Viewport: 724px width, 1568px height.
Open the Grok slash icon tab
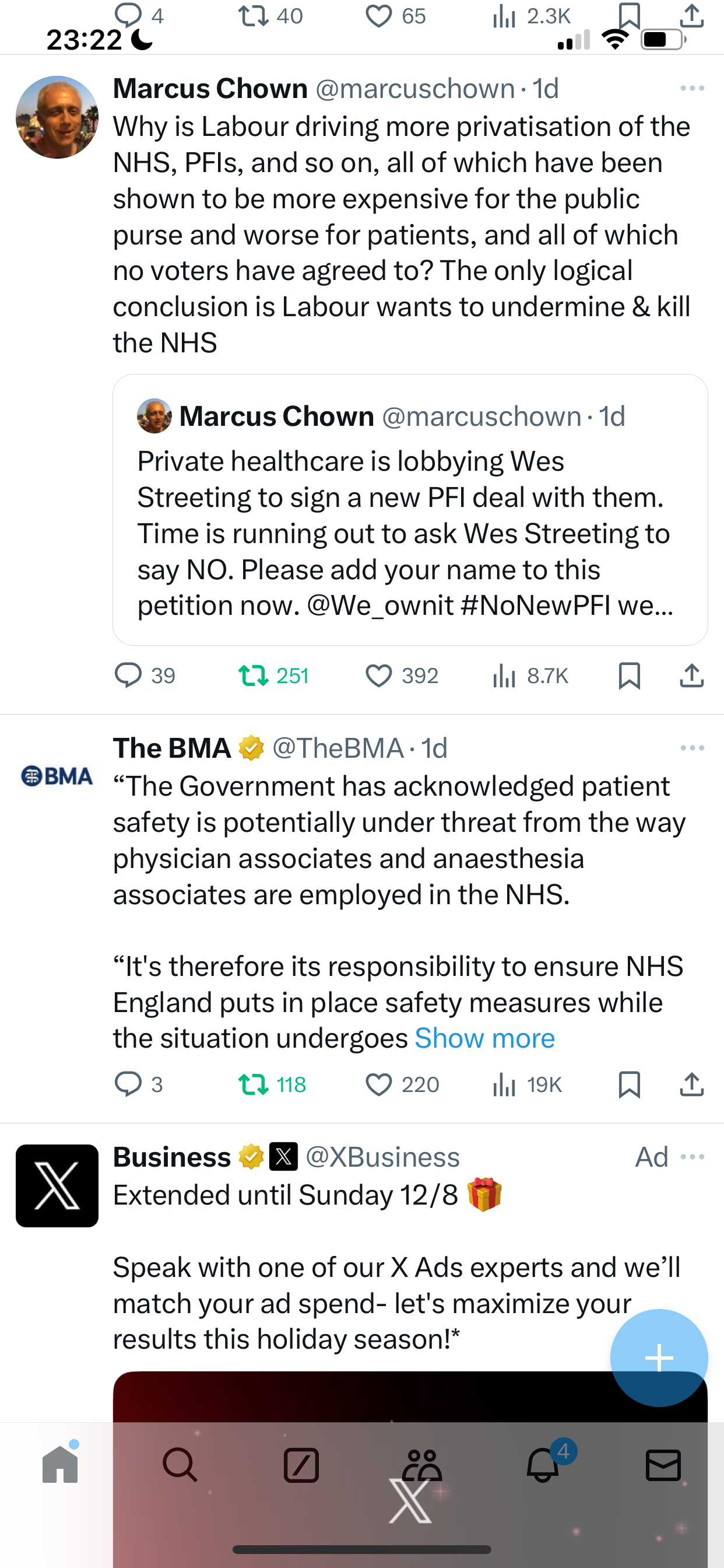tap(301, 1465)
